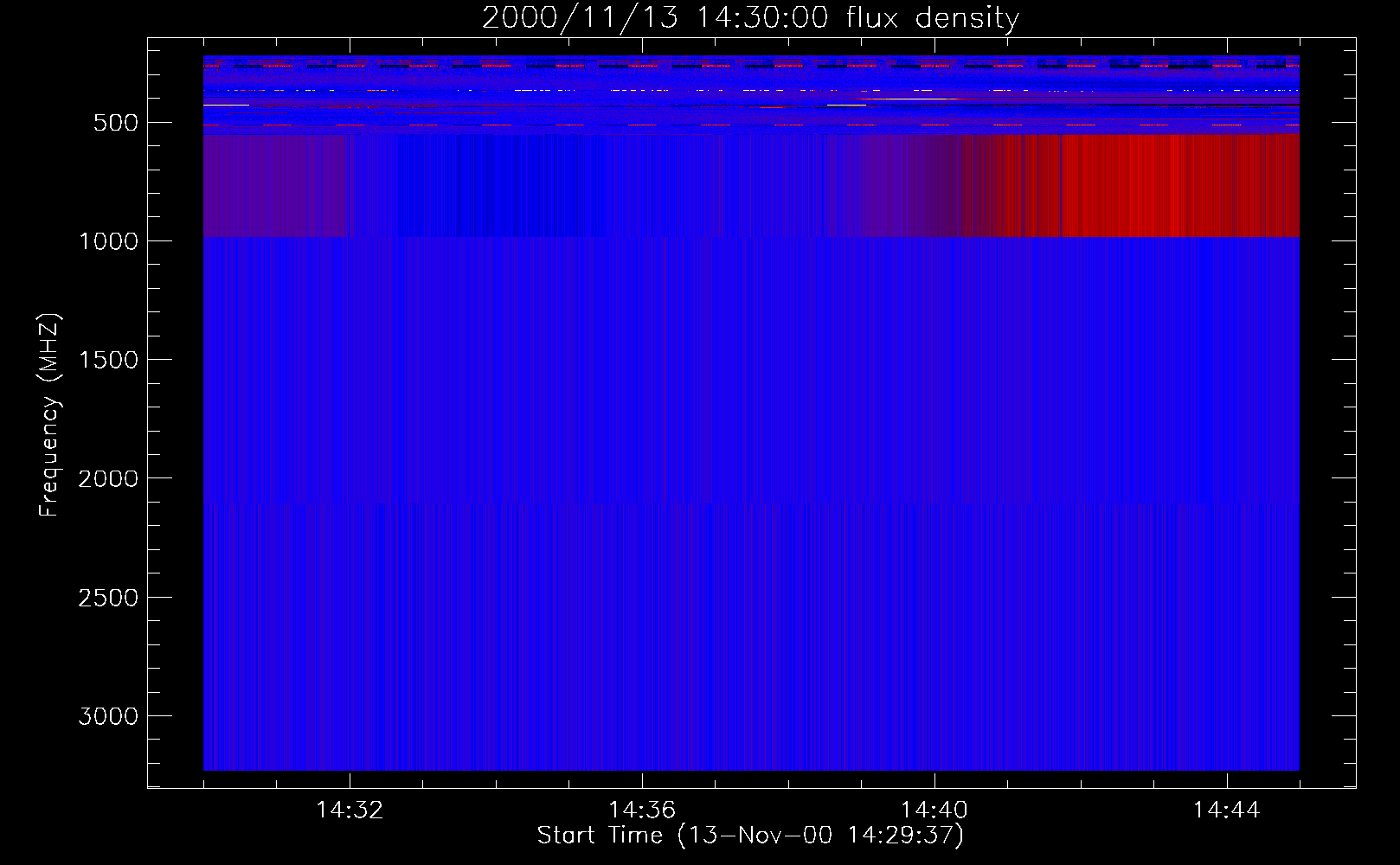The image size is (1400, 865).
Task: Click the 1000 frequency tick label
Action: click(108, 241)
